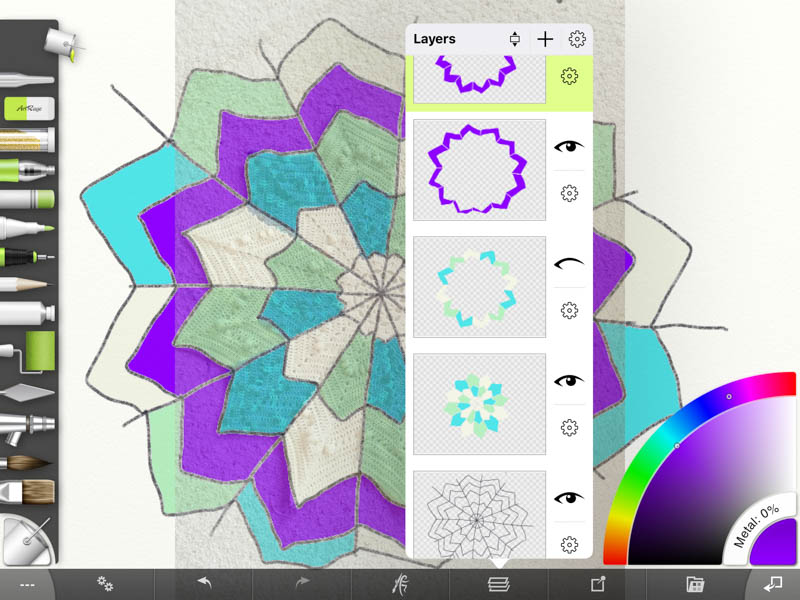Image resolution: width=800 pixels, height=600 pixels.
Task: Select the Fill bucket tool
Action: [62, 43]
